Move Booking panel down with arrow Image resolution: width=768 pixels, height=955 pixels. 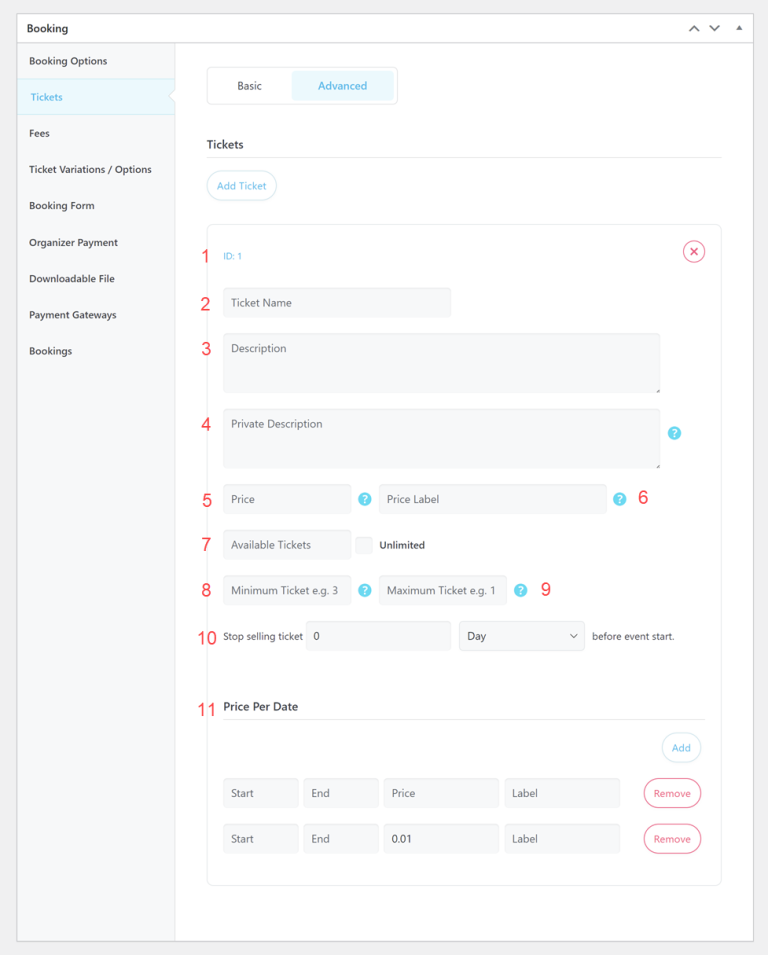714,28
